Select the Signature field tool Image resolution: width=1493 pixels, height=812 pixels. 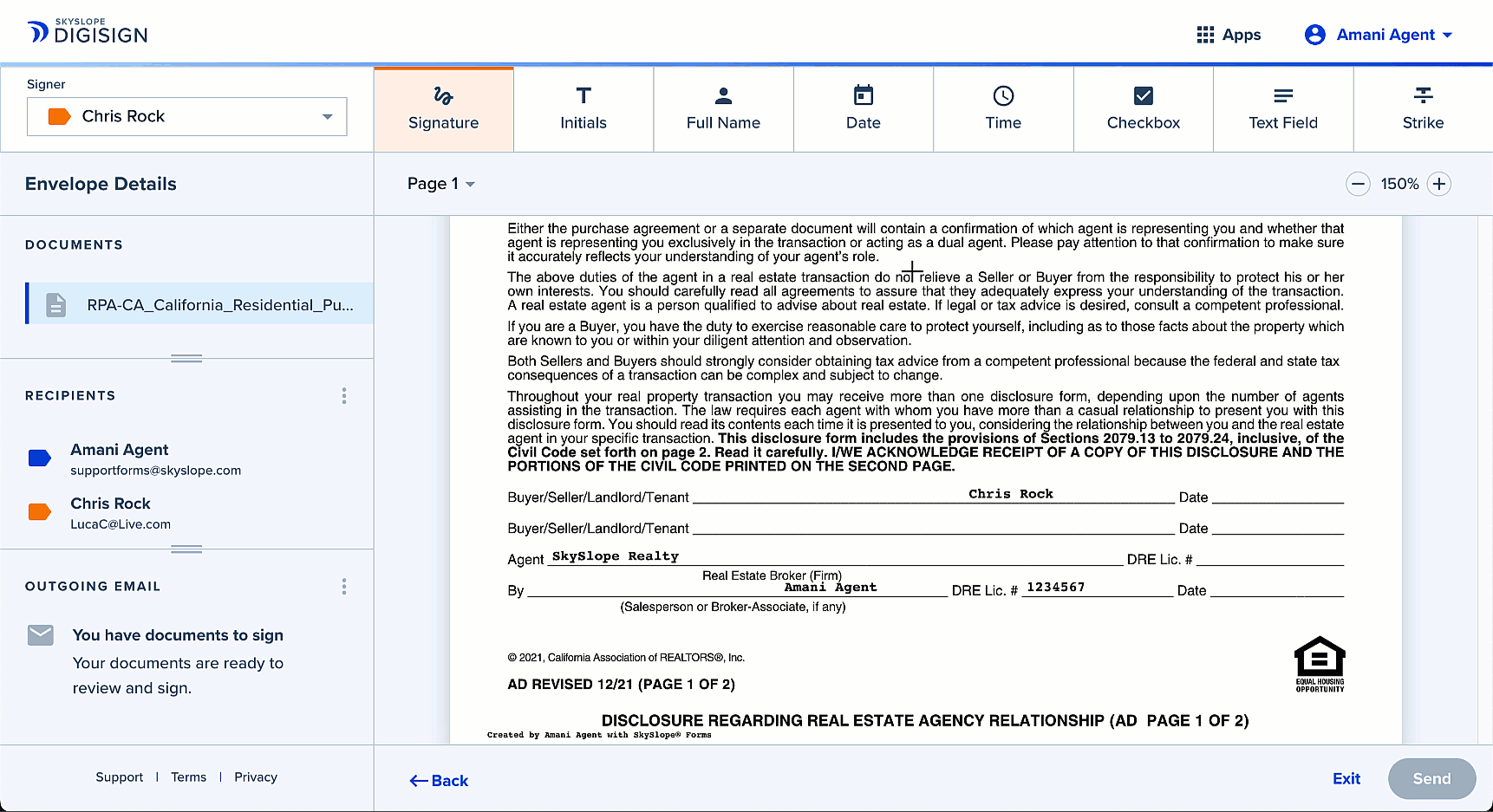443,109
